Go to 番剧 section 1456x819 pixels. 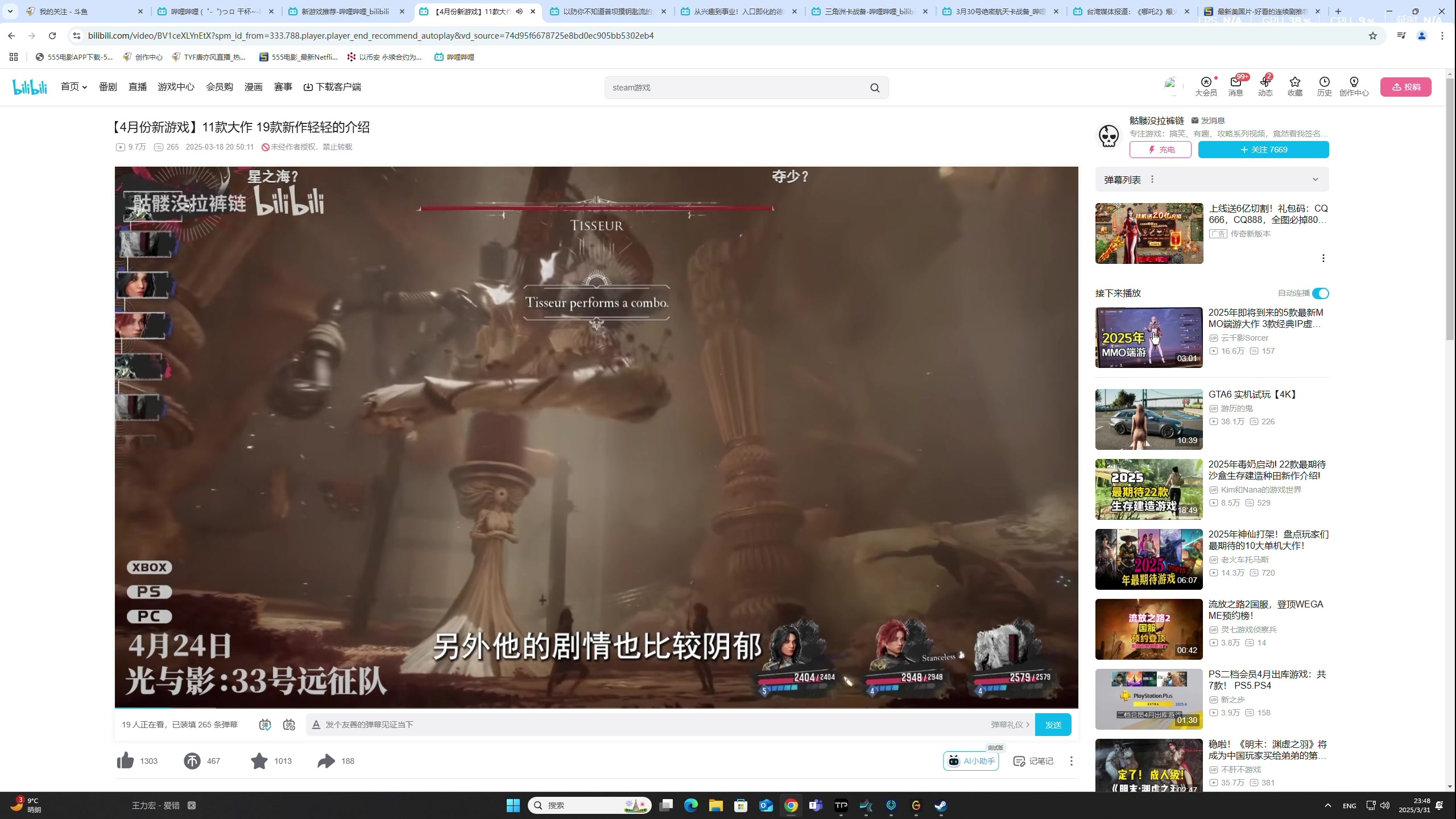[108, 87]
